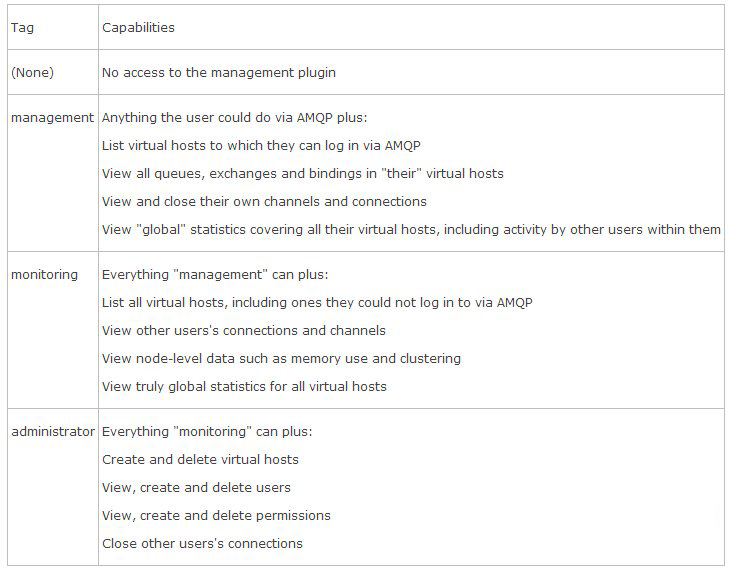Click the 'View "global" statistics' line

coord(411,230)
